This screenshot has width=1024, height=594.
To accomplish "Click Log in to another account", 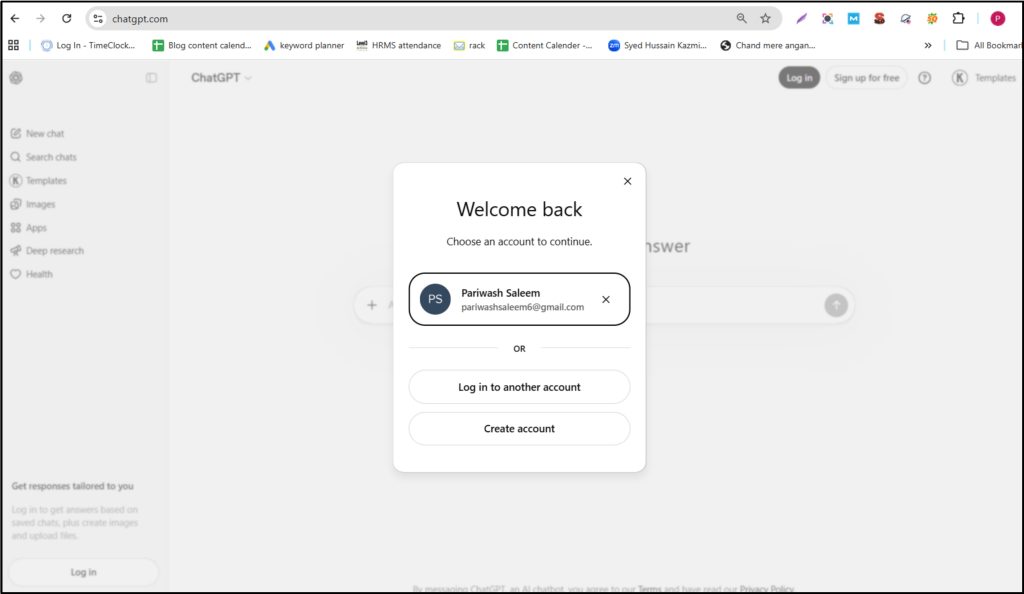I will [519, 387].
